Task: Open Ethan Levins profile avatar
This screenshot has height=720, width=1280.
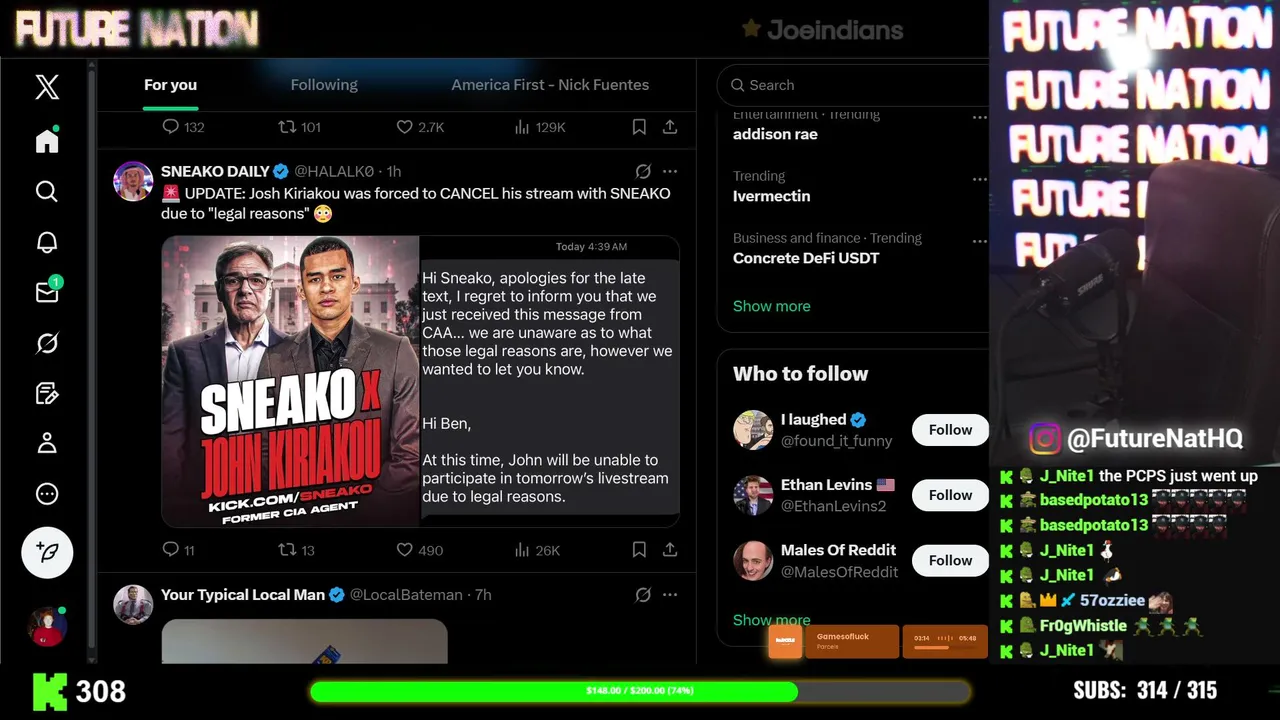Action: [x=753, y=495]
